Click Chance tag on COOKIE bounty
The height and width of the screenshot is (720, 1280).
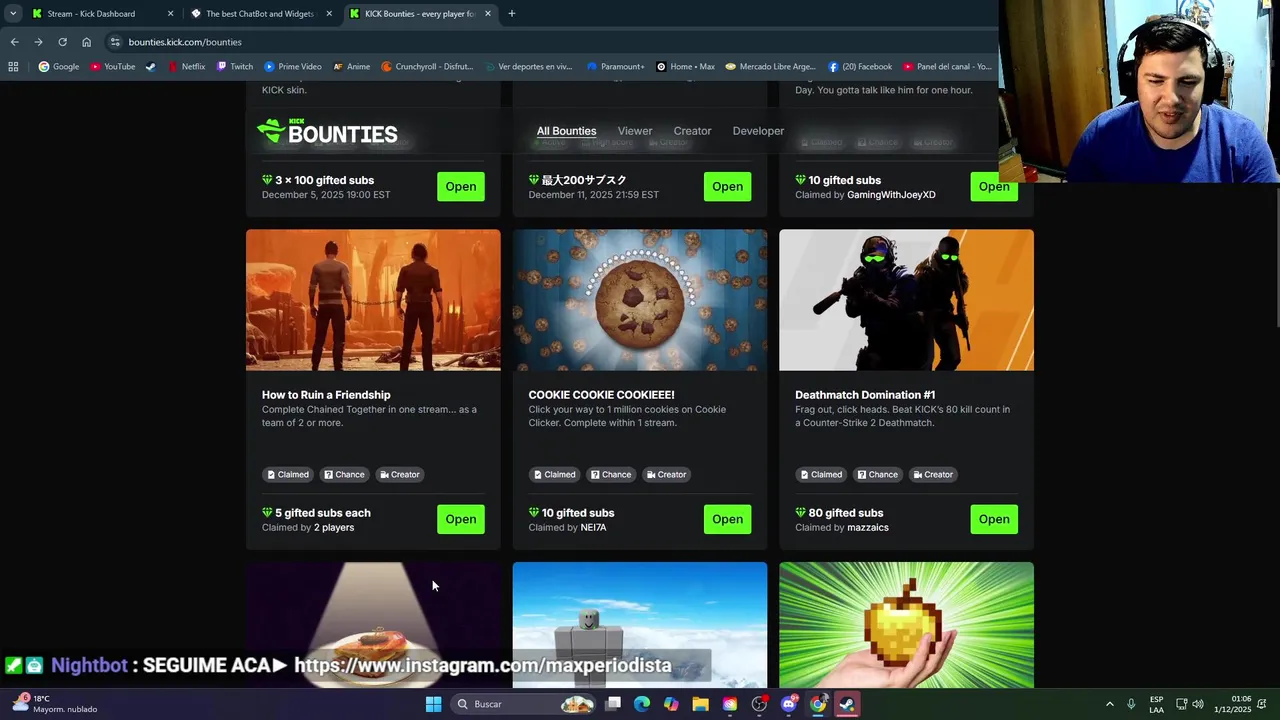click(611, 475)
